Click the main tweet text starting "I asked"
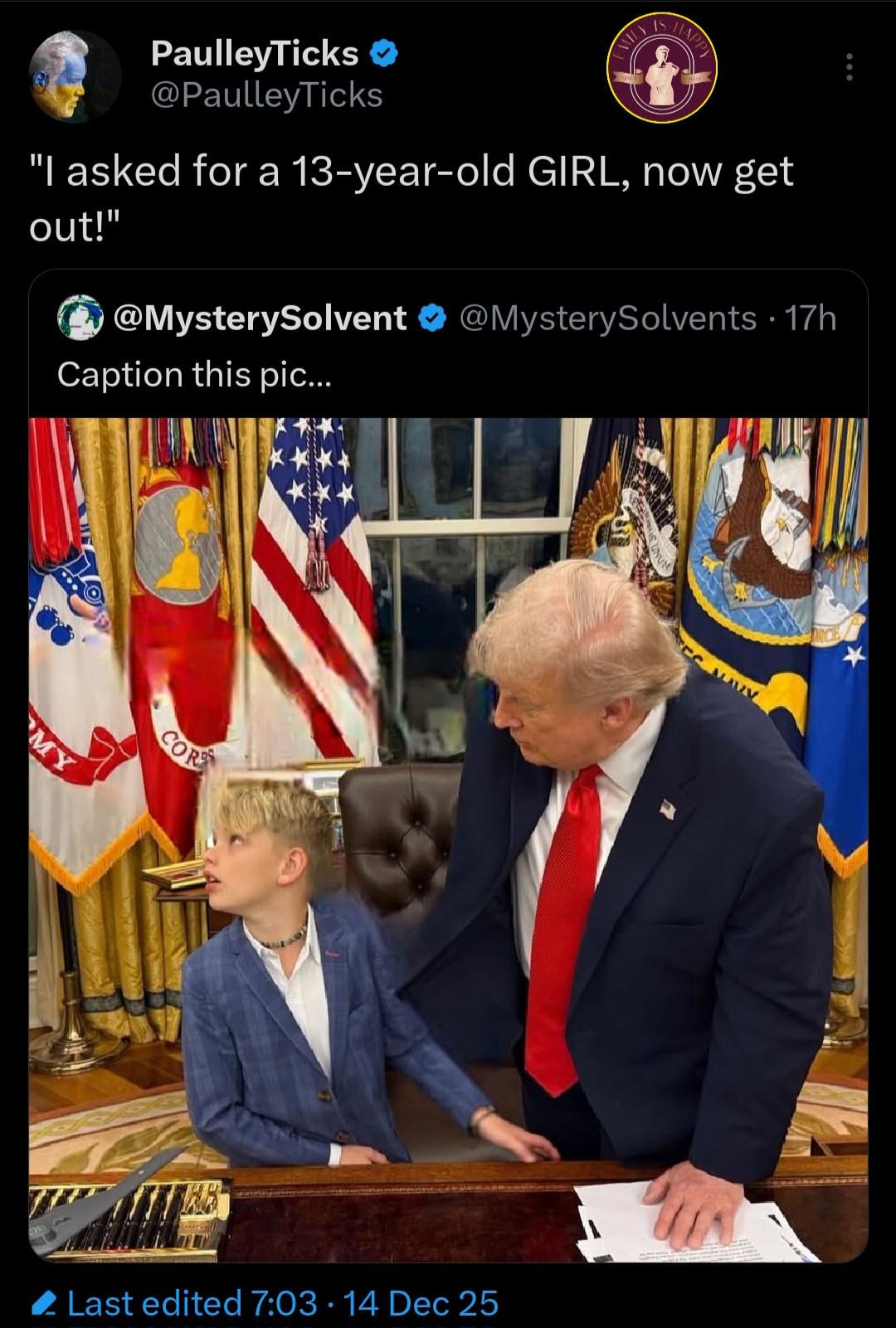 tap(411, 199)
